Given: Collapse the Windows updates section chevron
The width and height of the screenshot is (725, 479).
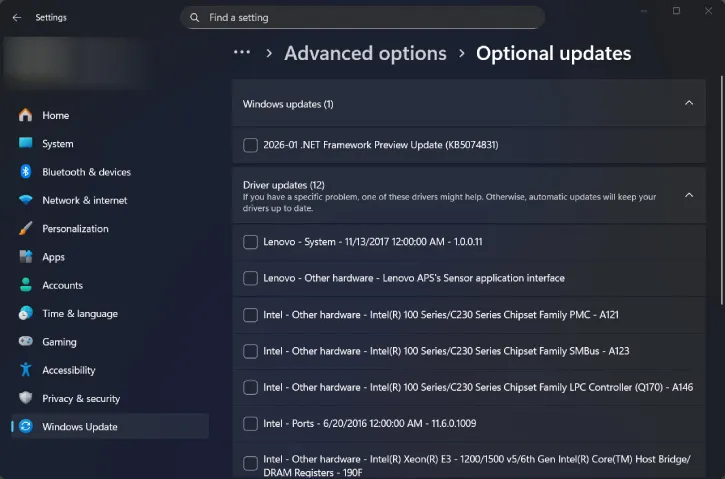Looking at the screenshot, I should coord(689,103).
